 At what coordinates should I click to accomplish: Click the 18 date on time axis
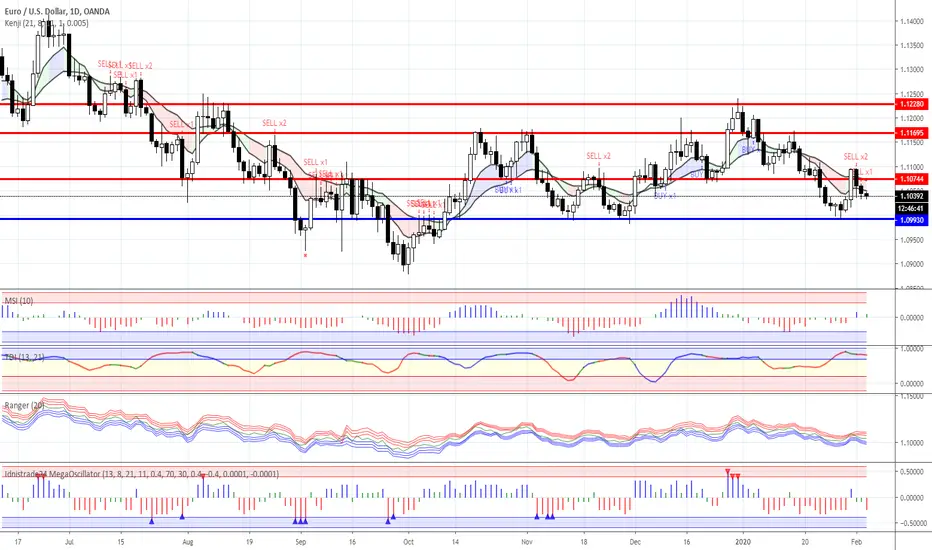click(x=584, y=542)
